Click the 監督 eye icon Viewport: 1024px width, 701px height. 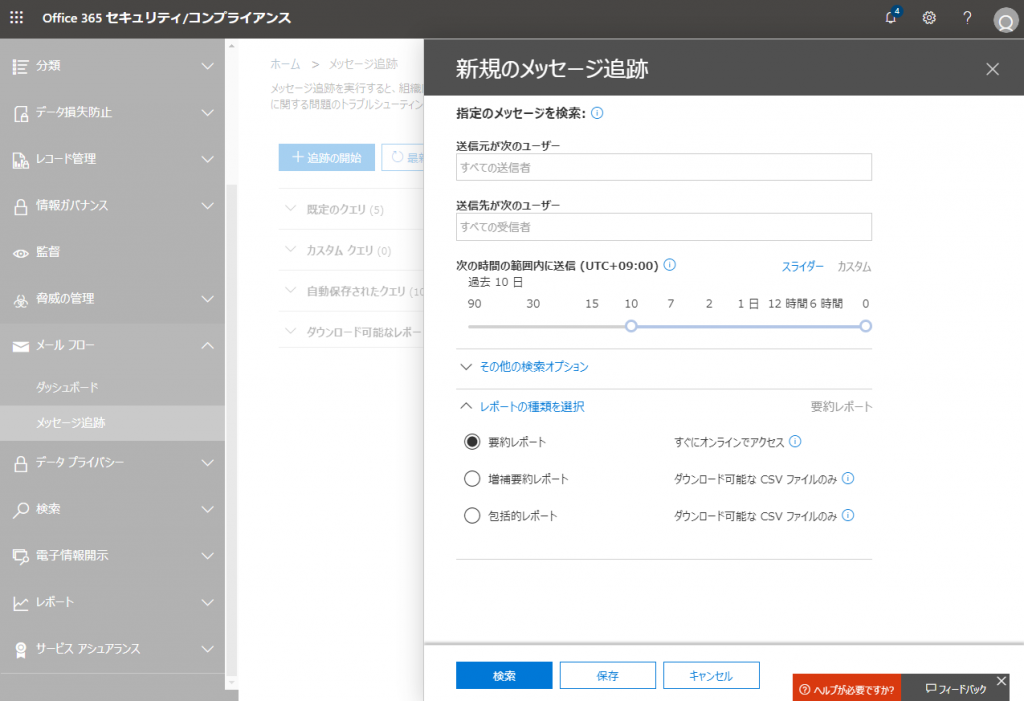[21, 253]
